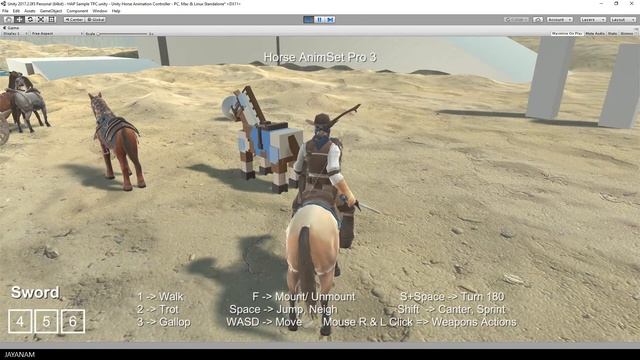640x360 pixels.
Task: Open the GameObject menu
Action: (51, 11)
